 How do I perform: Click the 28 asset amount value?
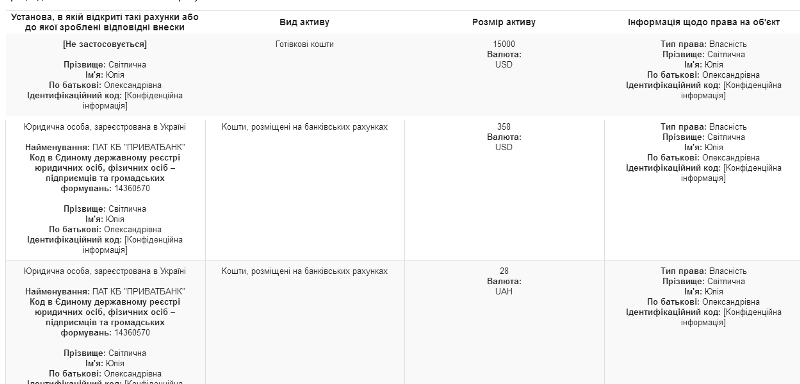(504, 271)
